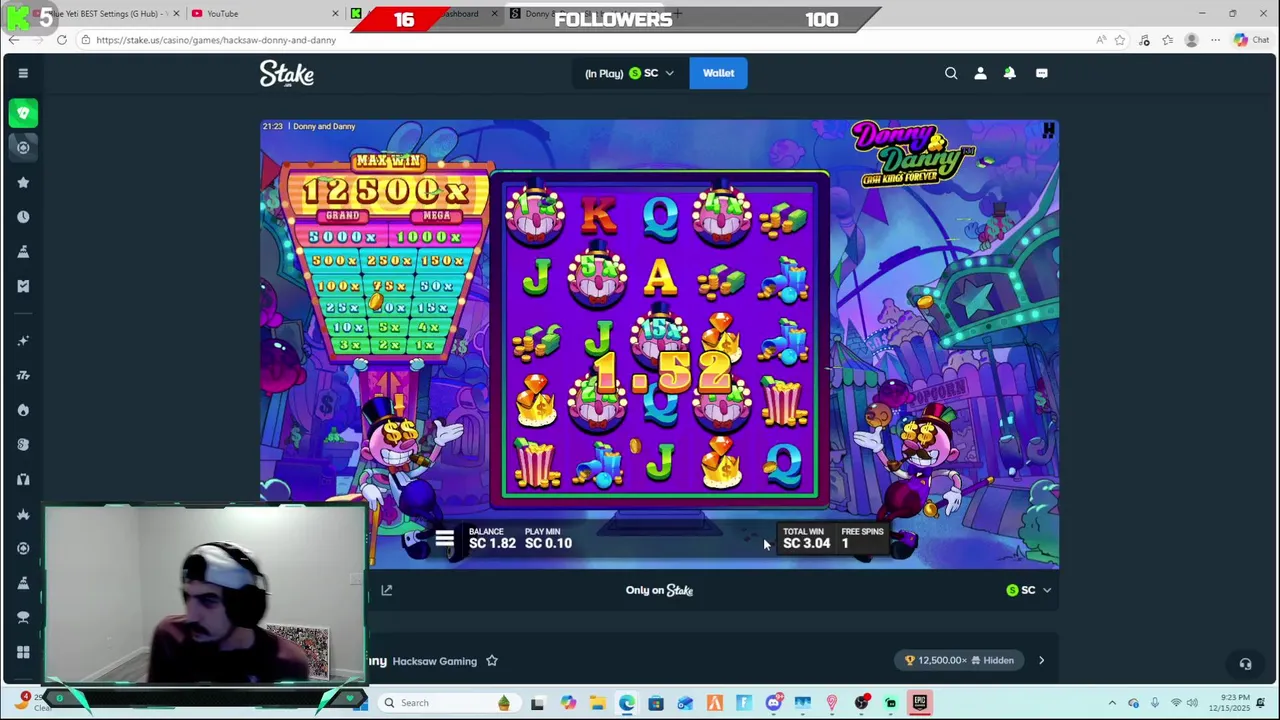This screenshot has height=720, width=1280.
Task: Show hidden system tray icons chevron
Action: point(1112,703)
